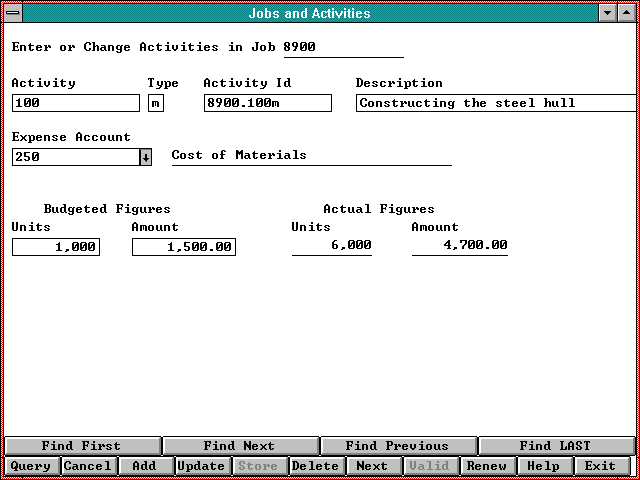Image resolution: width=640 pixels, height=480 pixels.
Task: Click the Activity field containing 100
Action: coord(76,103)
